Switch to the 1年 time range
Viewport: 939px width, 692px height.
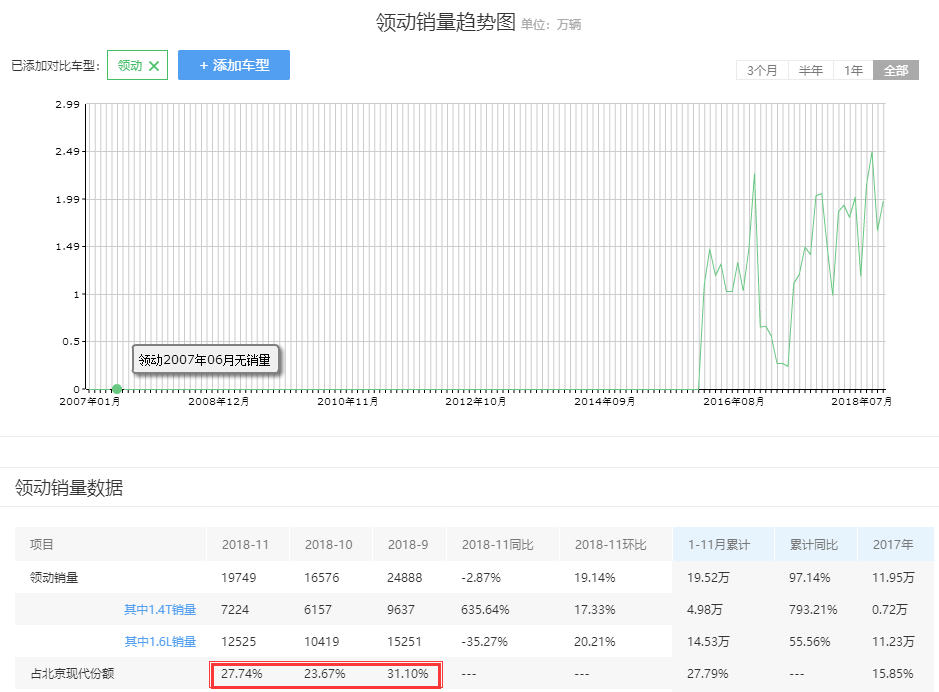point(853,70)
